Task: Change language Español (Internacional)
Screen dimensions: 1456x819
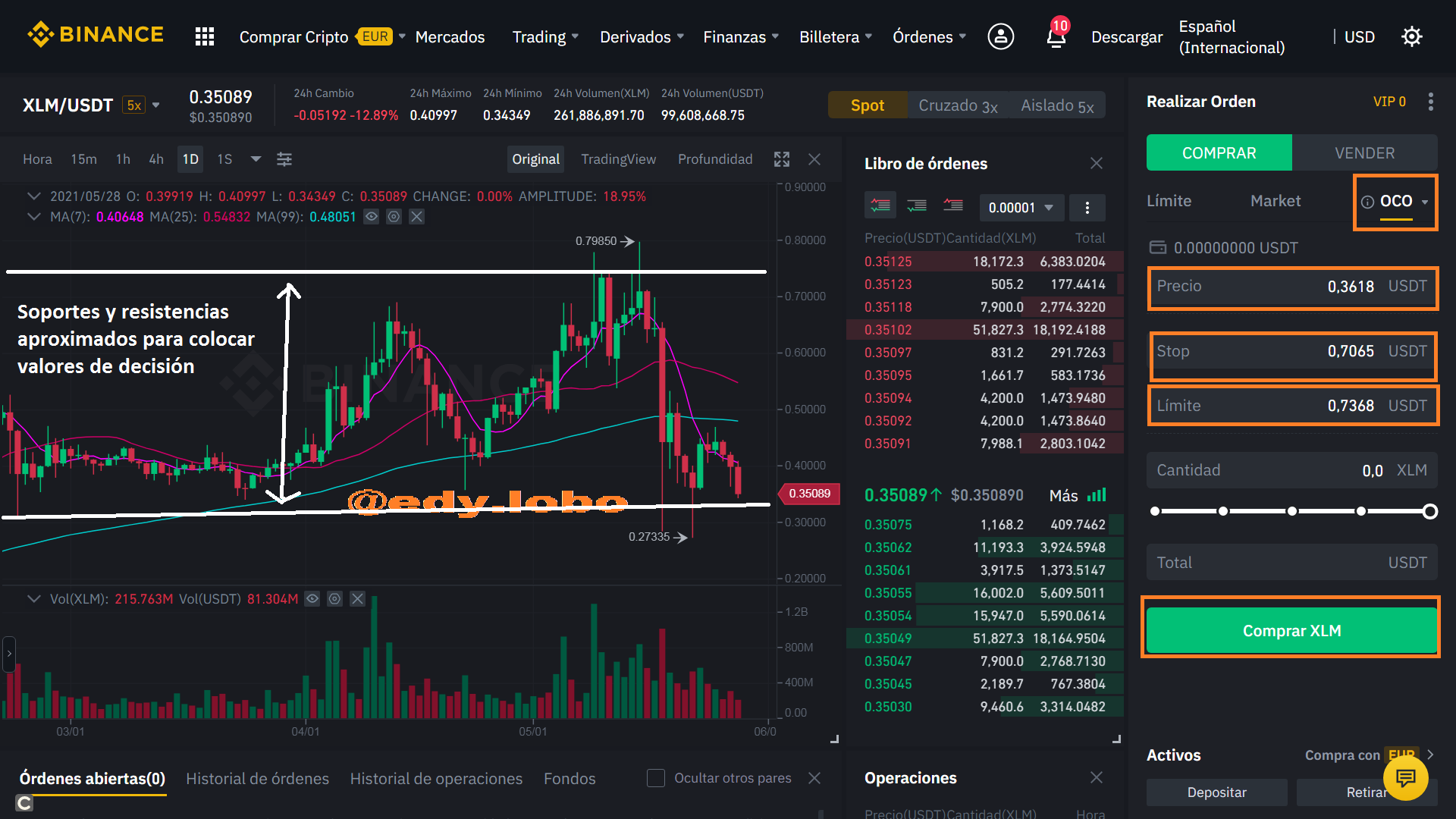Action: pos(1232,36)
